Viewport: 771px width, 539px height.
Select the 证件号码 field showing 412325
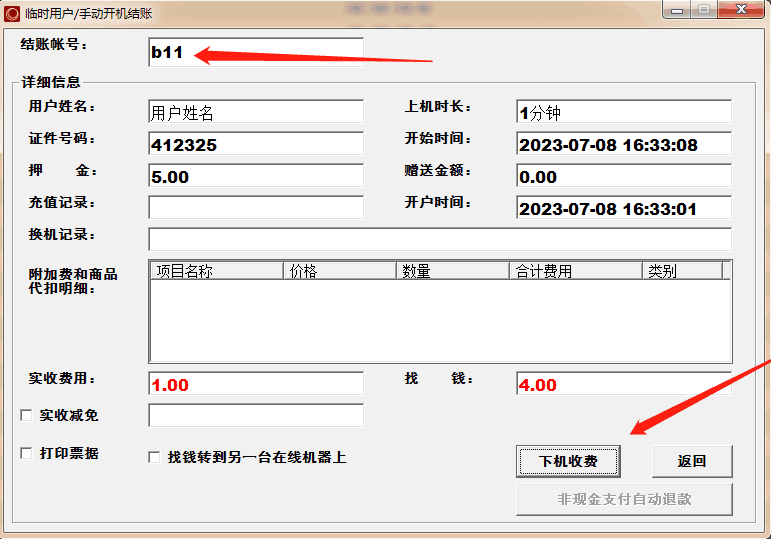[x=256, y=144]
